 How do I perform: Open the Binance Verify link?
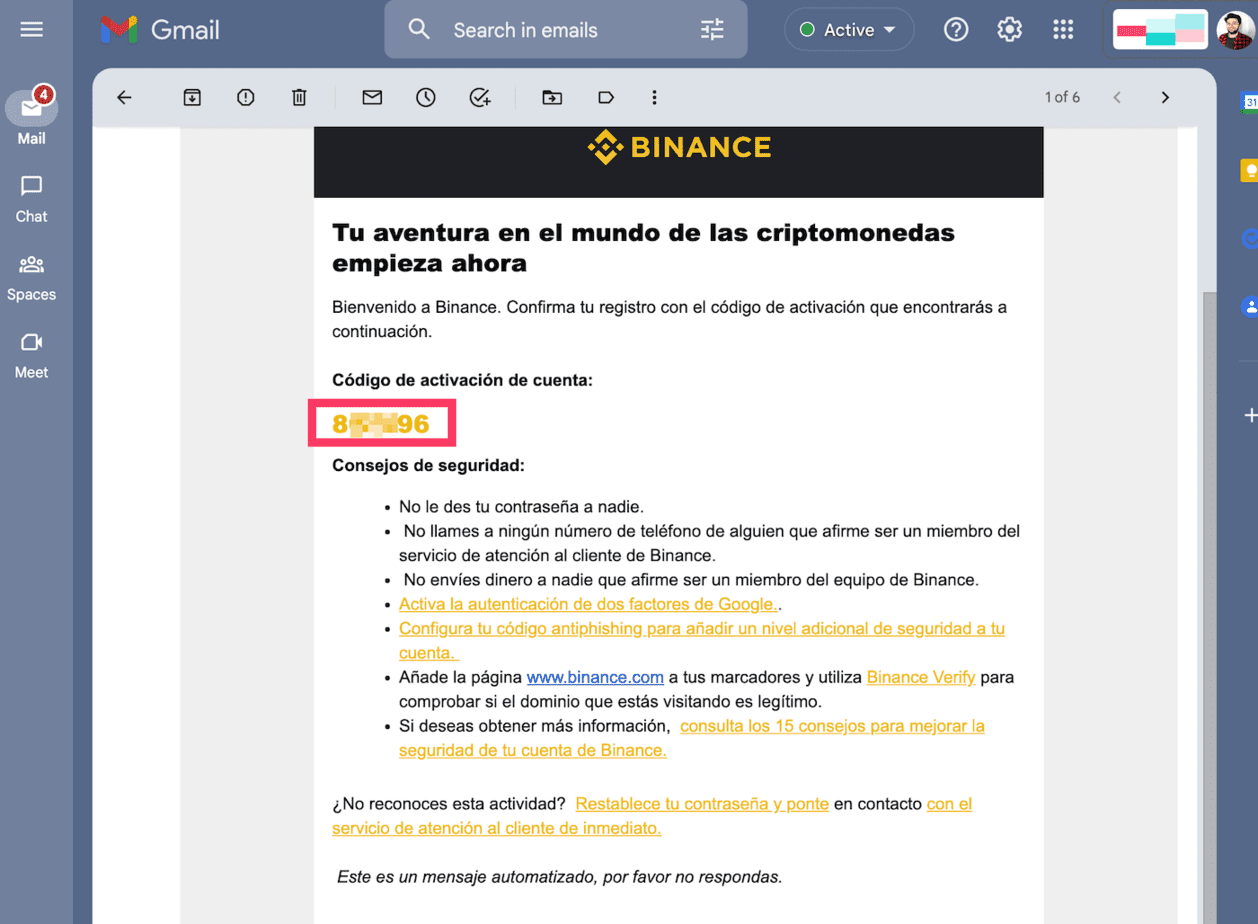point(921,677)
